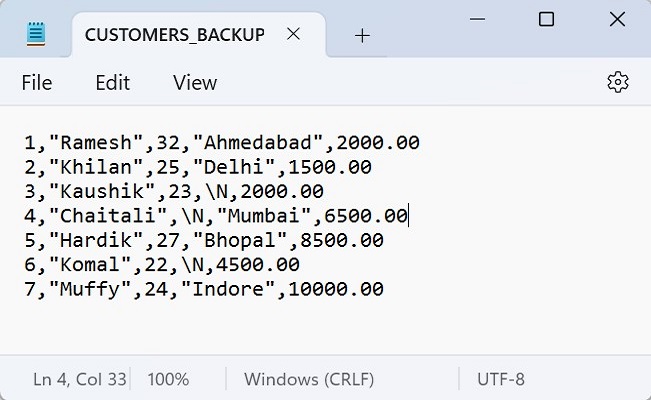This screenshot has width=651, height=400.
Task: Open the Settings gear icon
Action: pyautogui.click(x=617, y=82)
